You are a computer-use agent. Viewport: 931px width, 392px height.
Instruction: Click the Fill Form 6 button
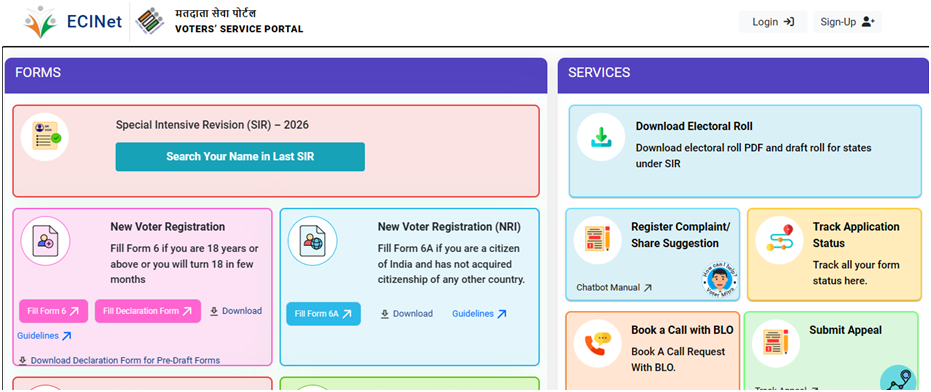(x=53, y=311)
